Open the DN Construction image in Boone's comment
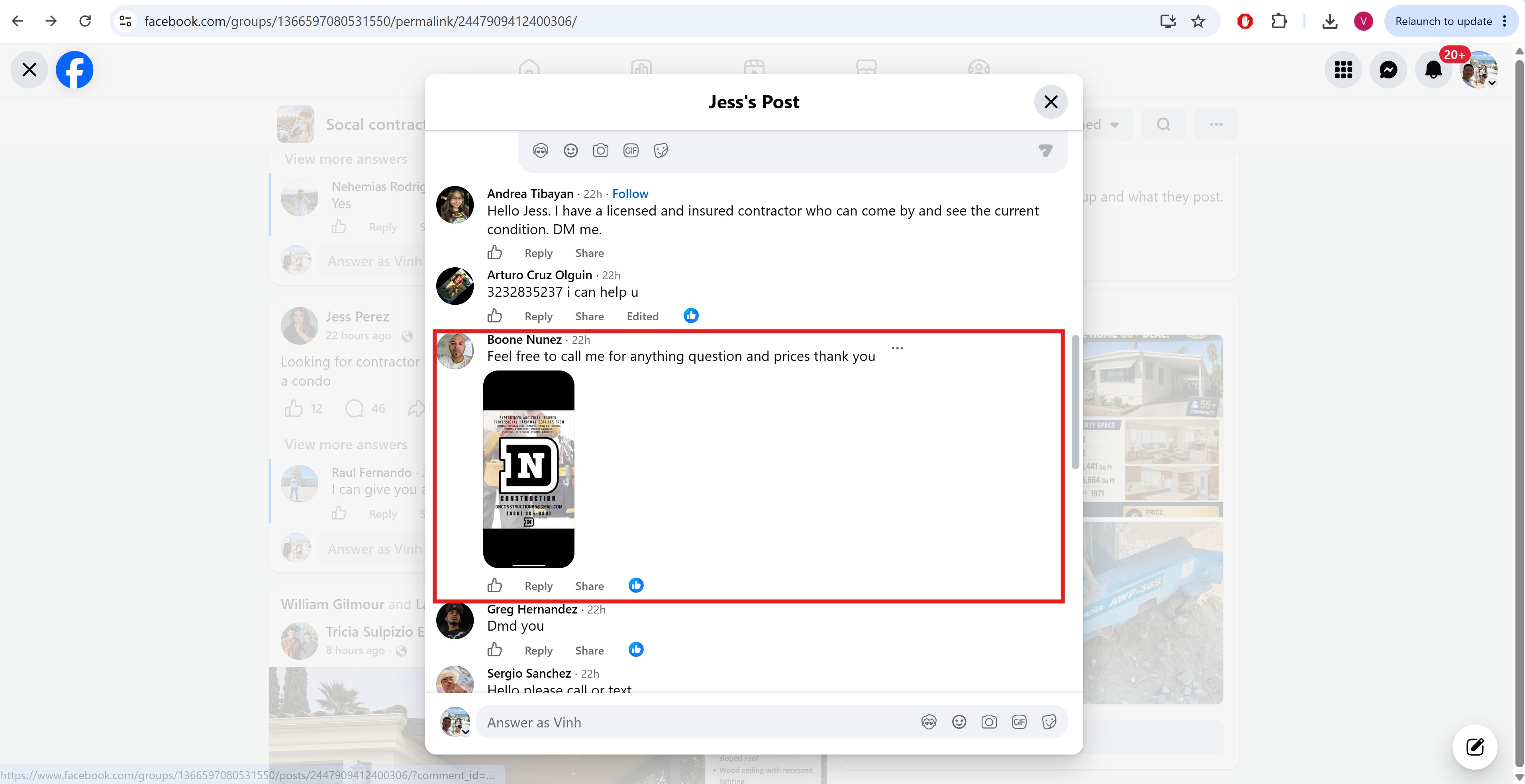 point(529,469)
